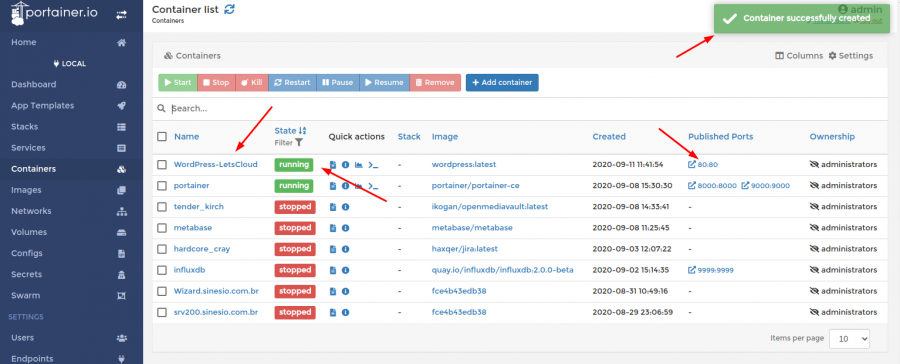This screenshot has height=364, width=900.
Task: Sort by the Ownership column header
Action: pyautogui.click(x=832, y=137)
